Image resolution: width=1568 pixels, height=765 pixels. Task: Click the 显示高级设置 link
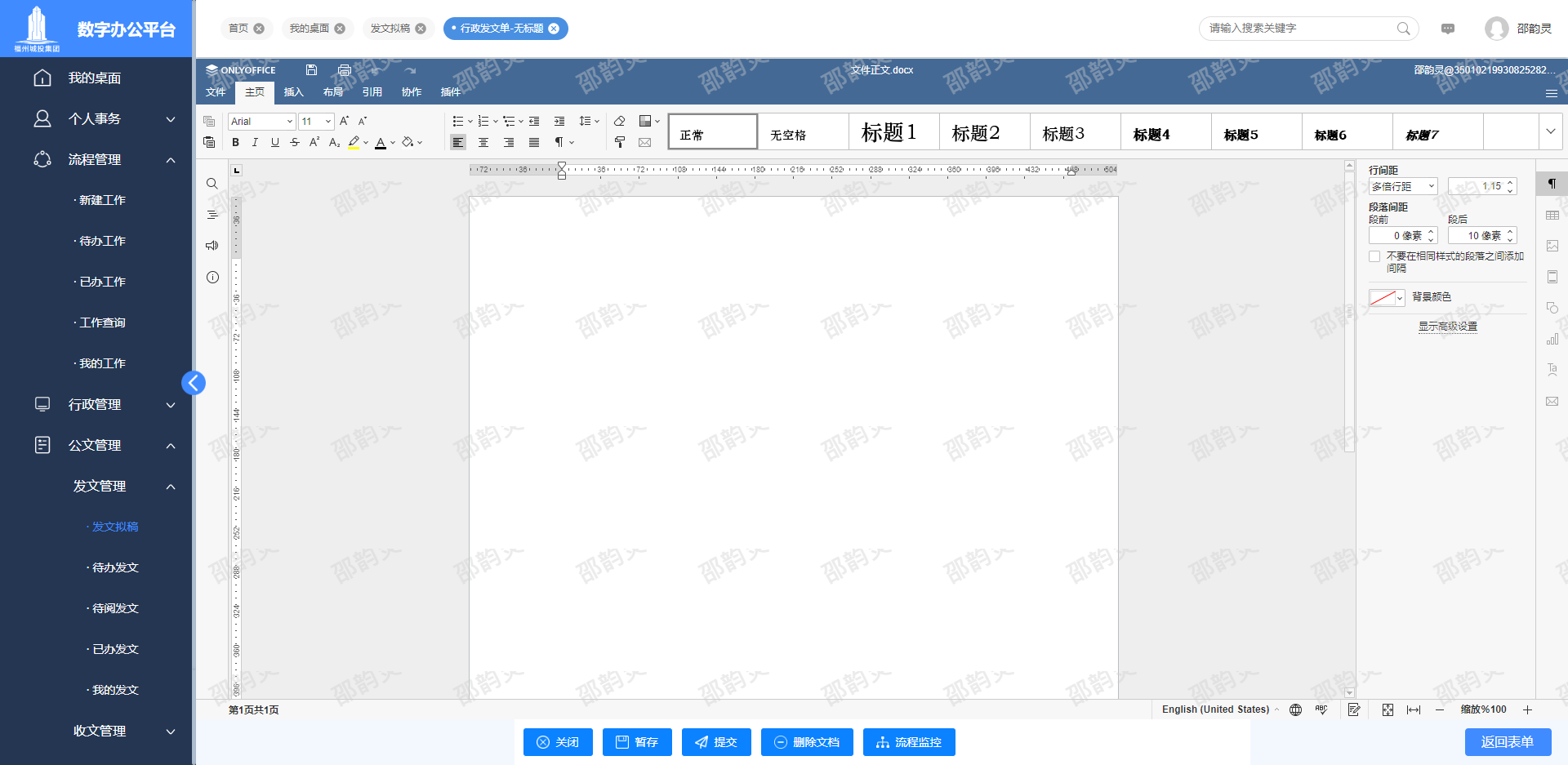point(1447,327)
